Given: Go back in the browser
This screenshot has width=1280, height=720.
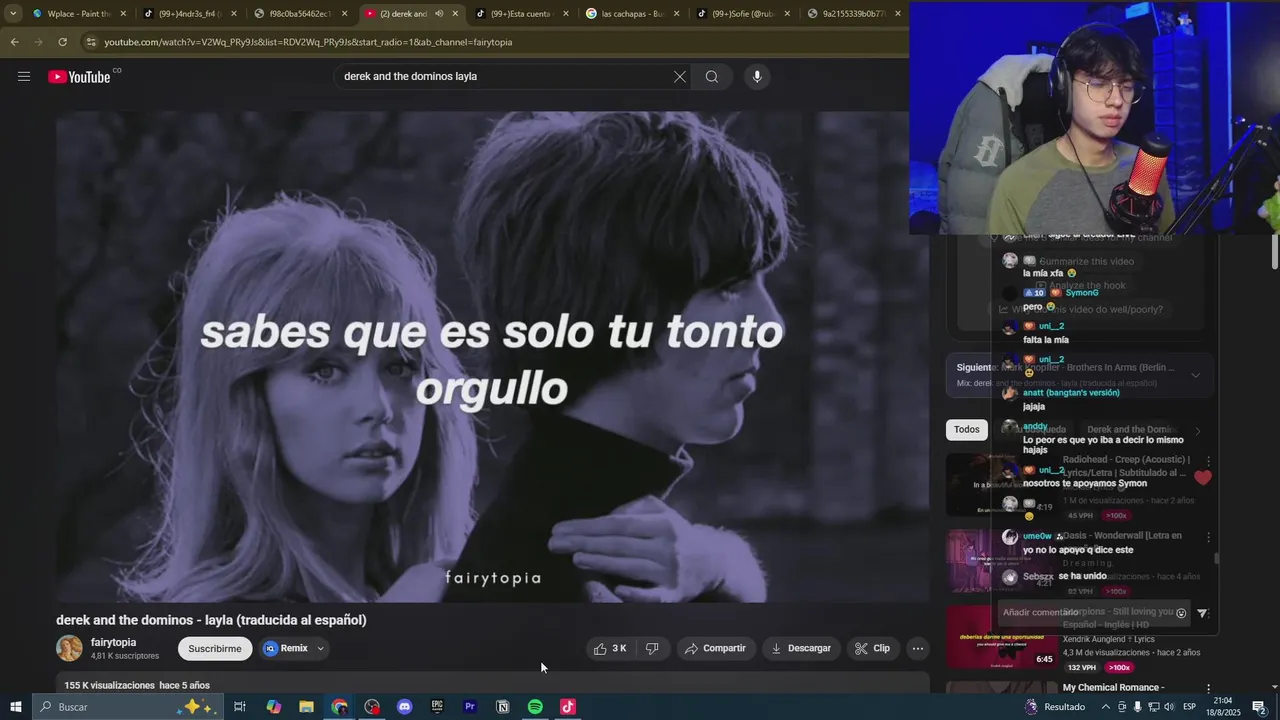Looking at the screenshot, I should click(x=14, y=42).
